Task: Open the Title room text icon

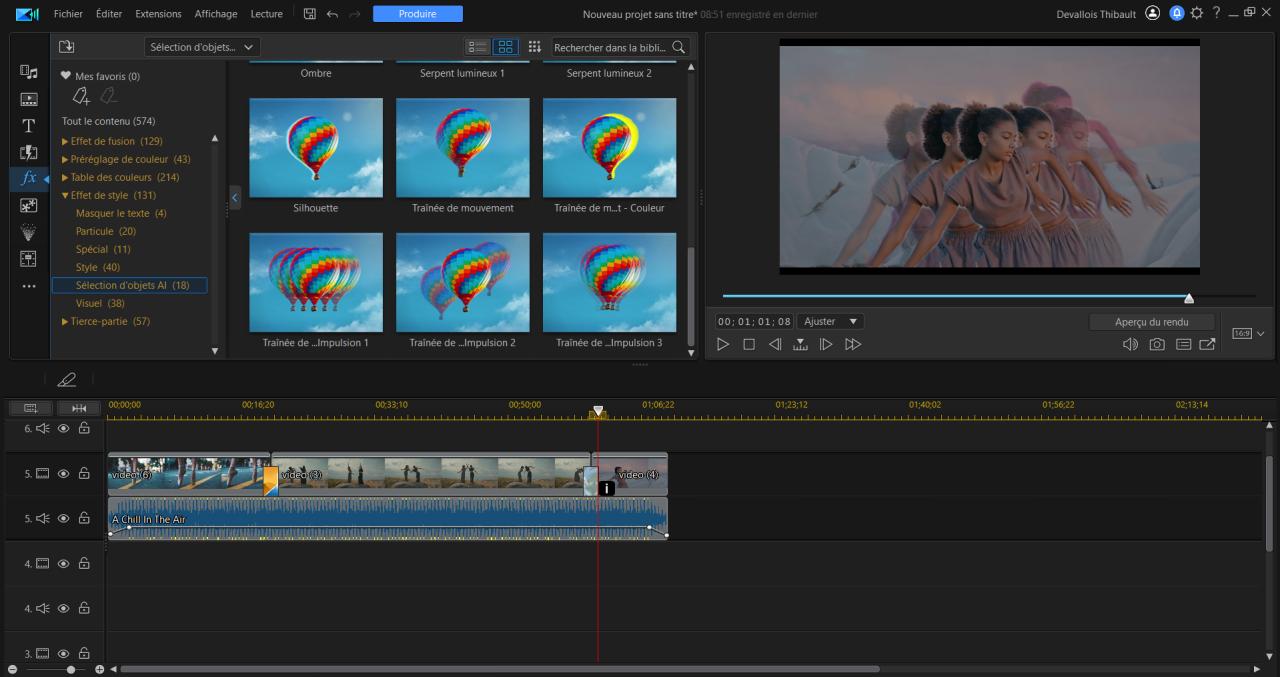Action: click(x=29, y=126)
